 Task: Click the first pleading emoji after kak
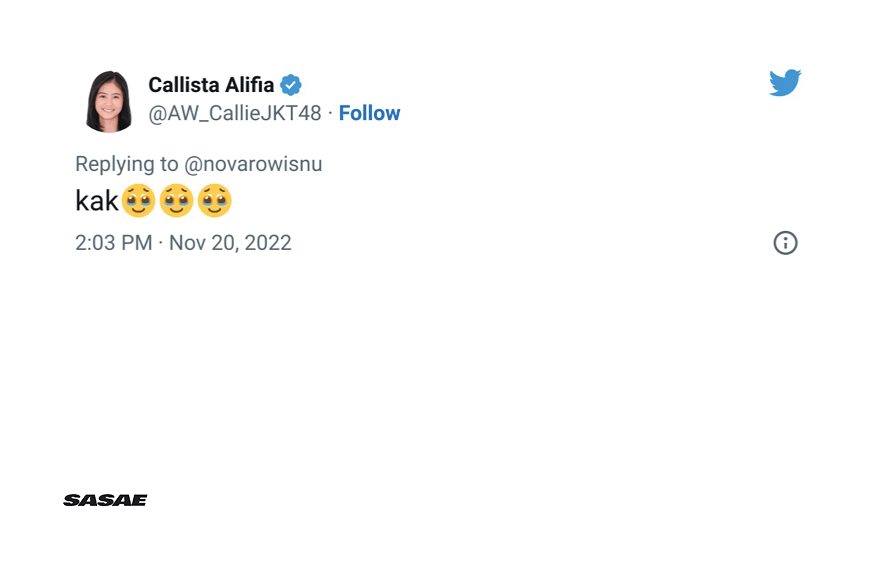pos(139,201)
